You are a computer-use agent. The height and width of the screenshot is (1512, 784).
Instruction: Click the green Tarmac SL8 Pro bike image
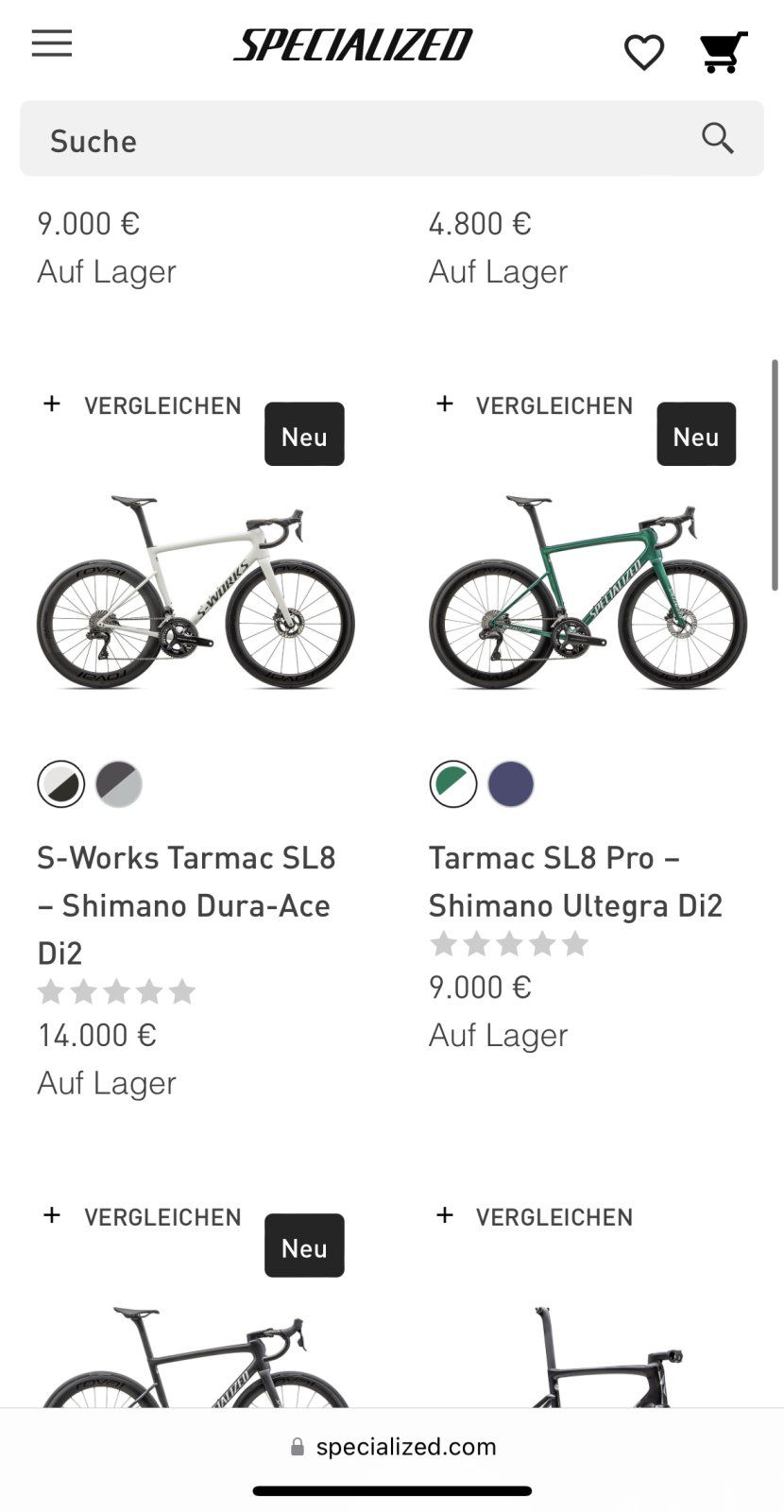(x=588, y=591)
